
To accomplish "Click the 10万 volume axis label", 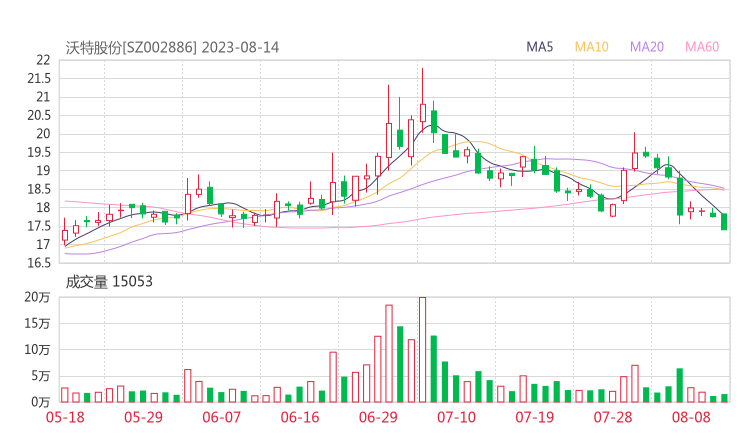I will (37, 350).
